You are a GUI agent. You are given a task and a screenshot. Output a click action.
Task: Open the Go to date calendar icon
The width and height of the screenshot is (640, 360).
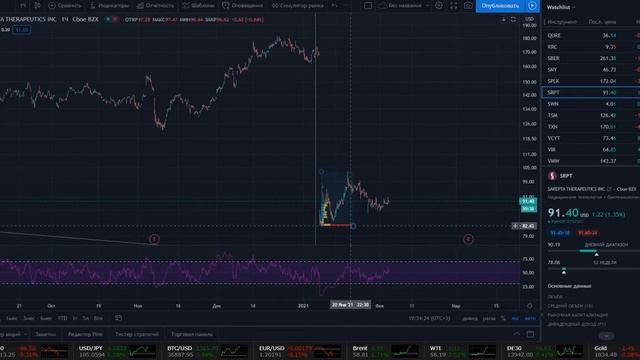click(x=118, y=318)
